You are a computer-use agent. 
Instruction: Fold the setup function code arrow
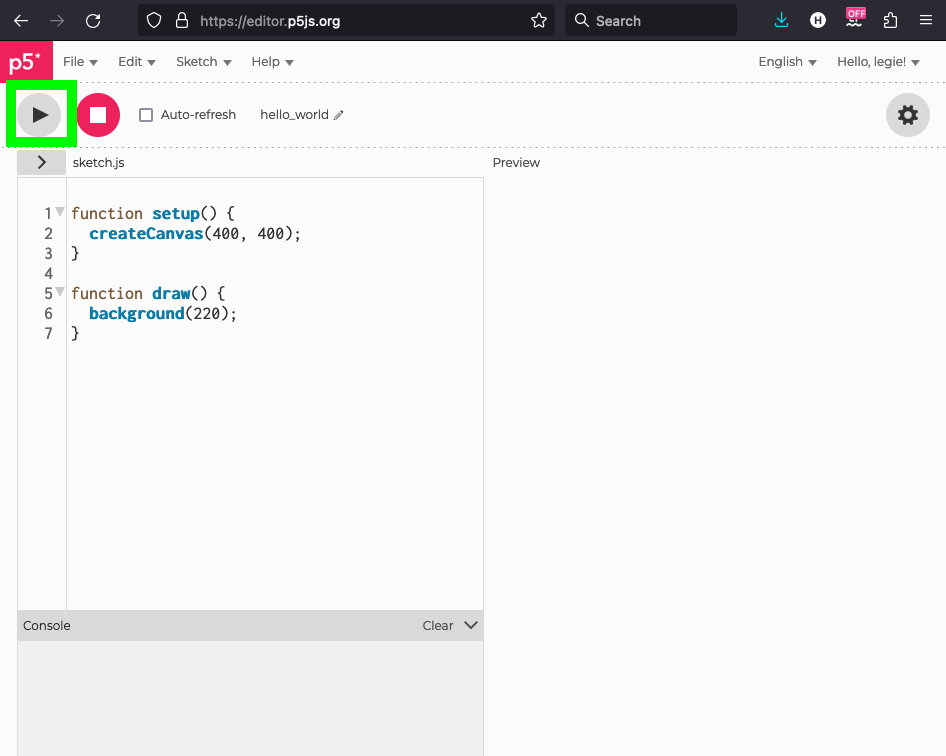pos(60,212)
